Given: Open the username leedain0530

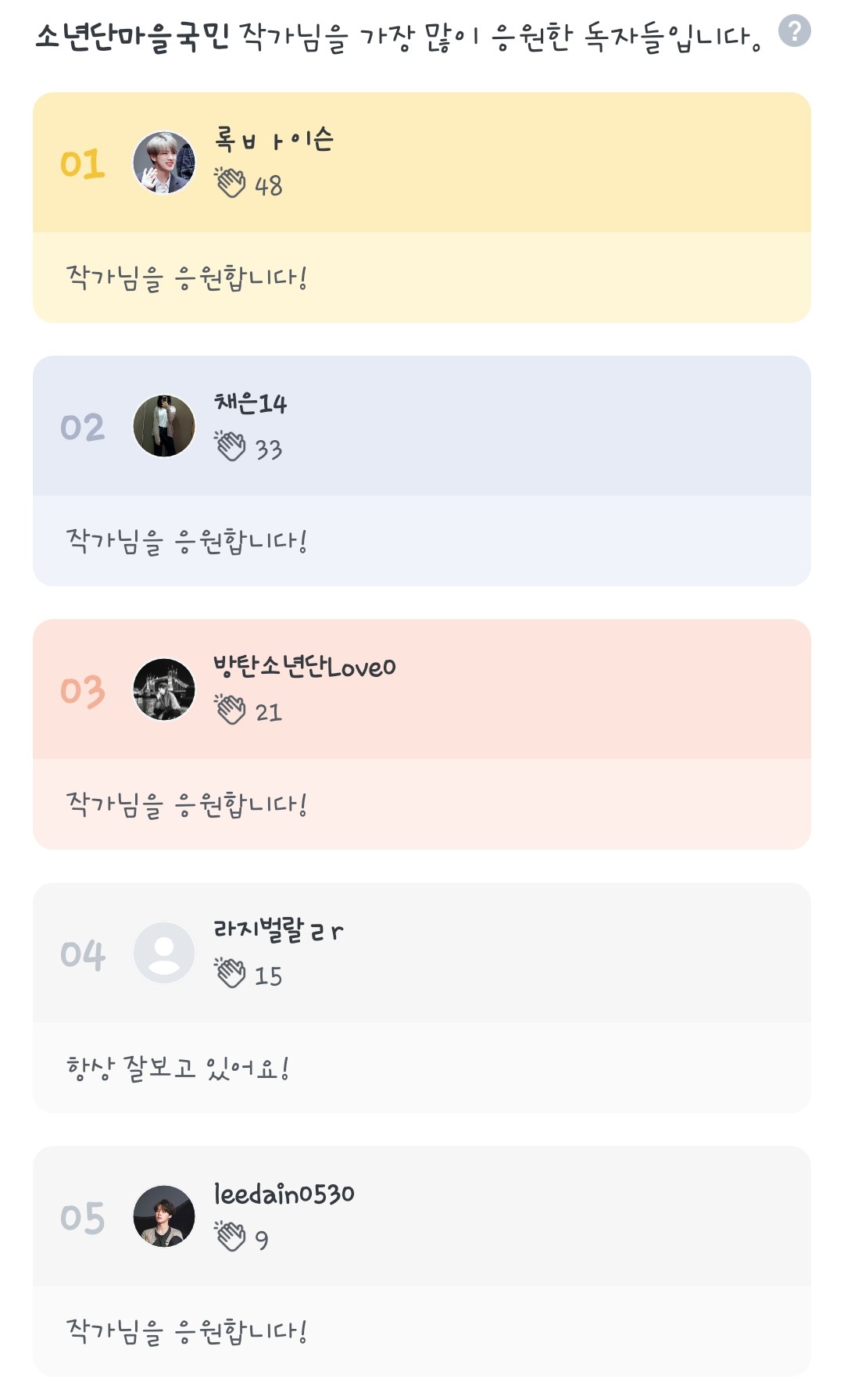Looking at the screenshot, I should coord(284,1194).
